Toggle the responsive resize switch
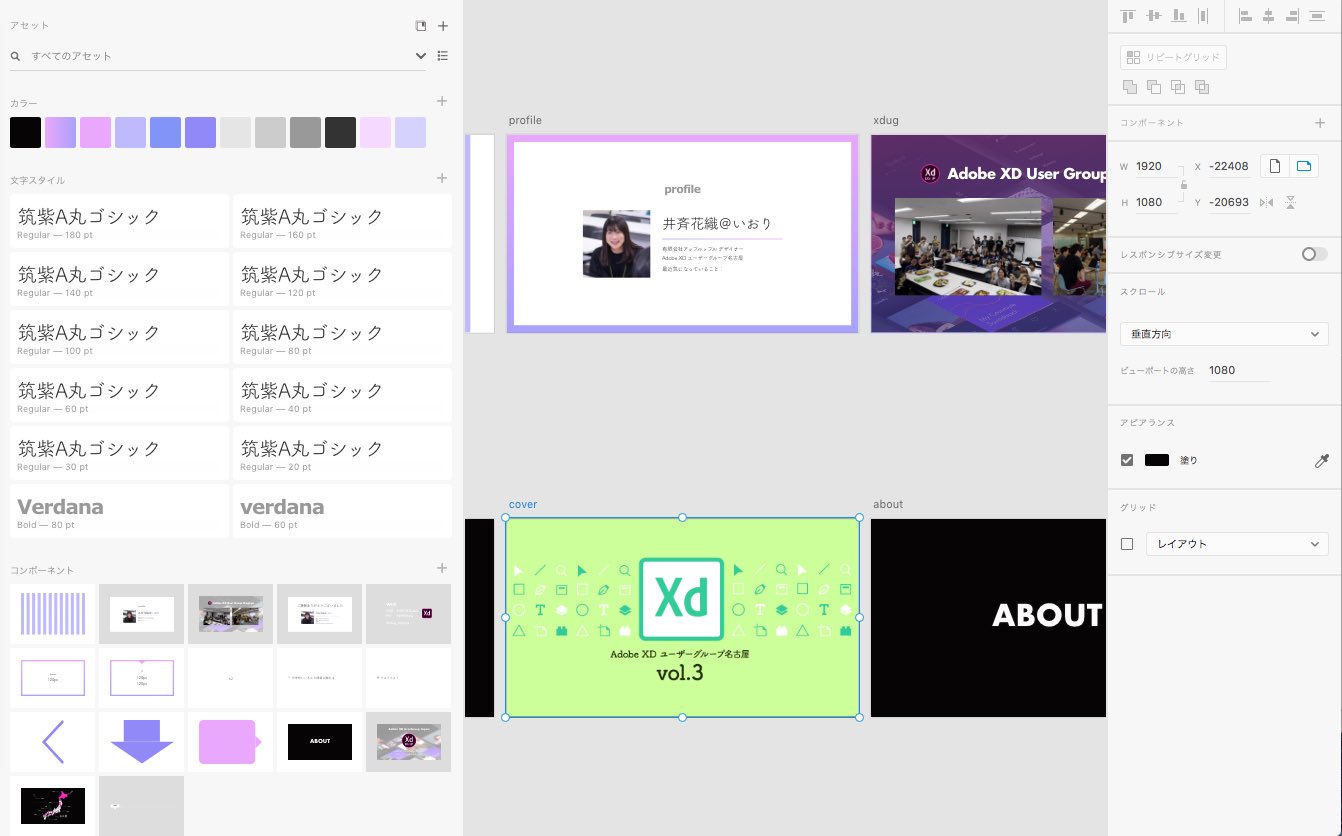The image size is (1342, 836). coord(1314,254)
